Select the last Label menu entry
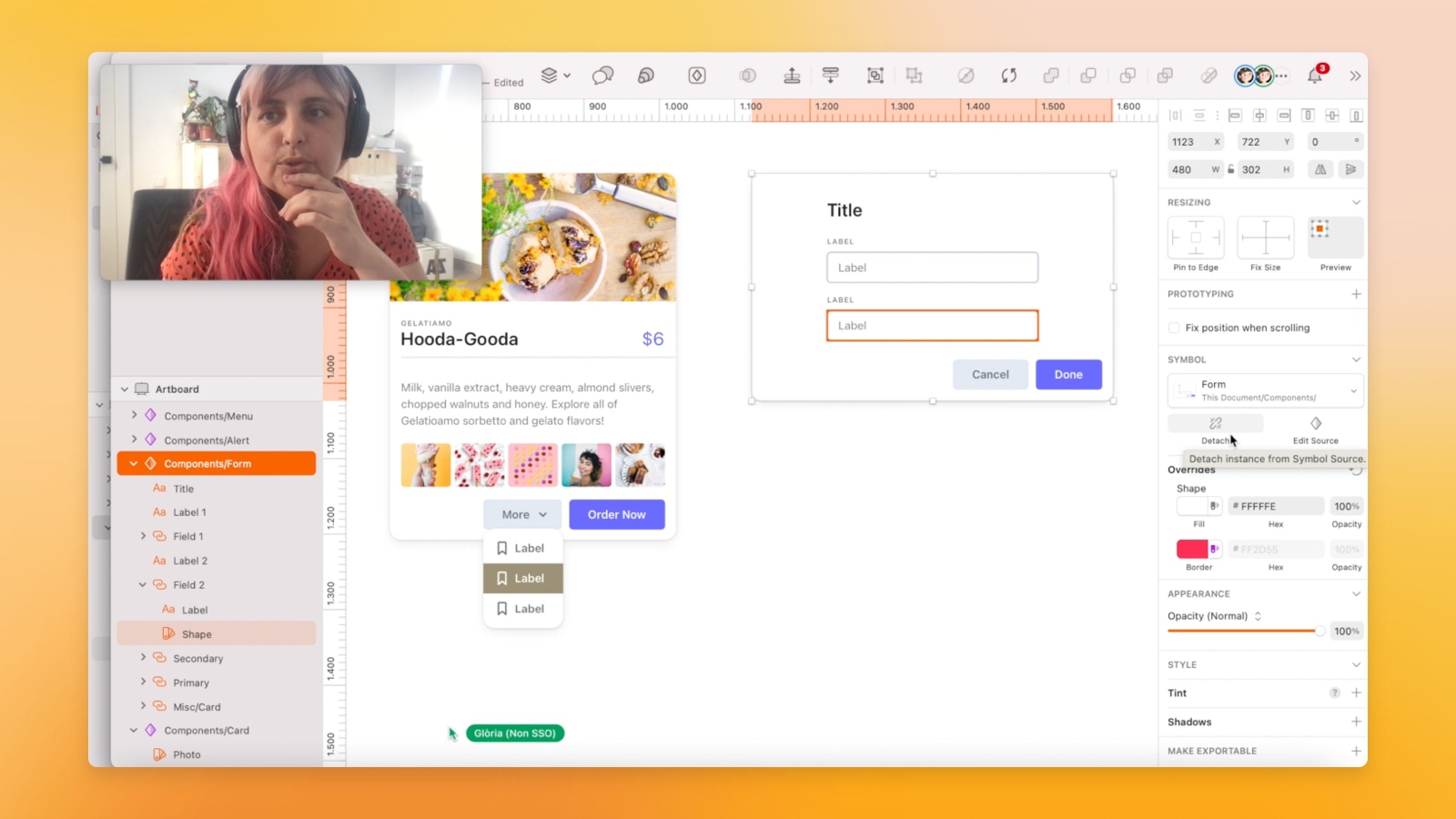1456x819 pixels. click(x=522, y=609)
